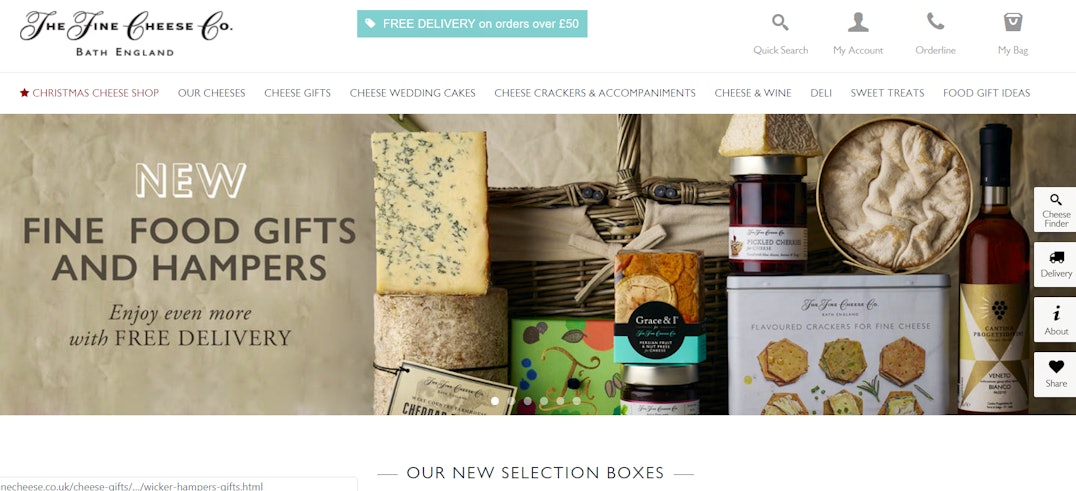
Task: Open Food Gift Ideas menu item
Action: (x=986, y=93)
